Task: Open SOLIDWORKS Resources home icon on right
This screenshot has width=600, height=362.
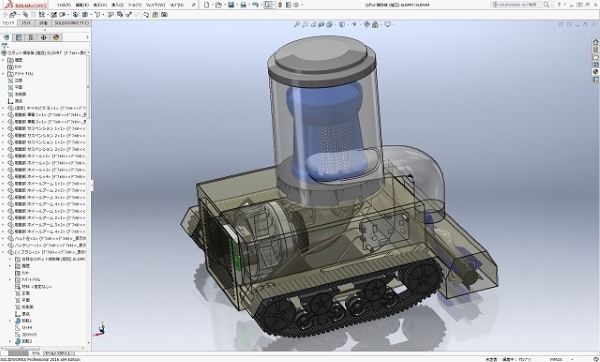Action: 595,42
